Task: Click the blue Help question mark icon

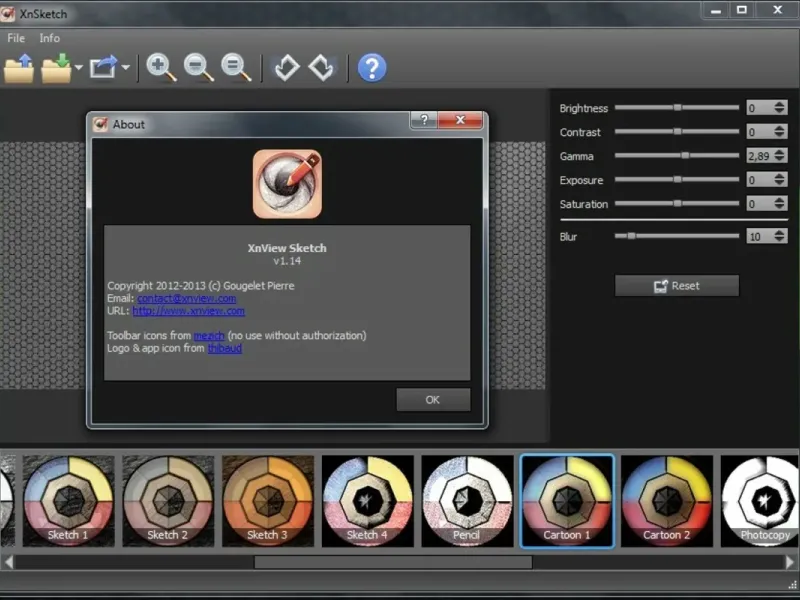Action: click(371, 68)
